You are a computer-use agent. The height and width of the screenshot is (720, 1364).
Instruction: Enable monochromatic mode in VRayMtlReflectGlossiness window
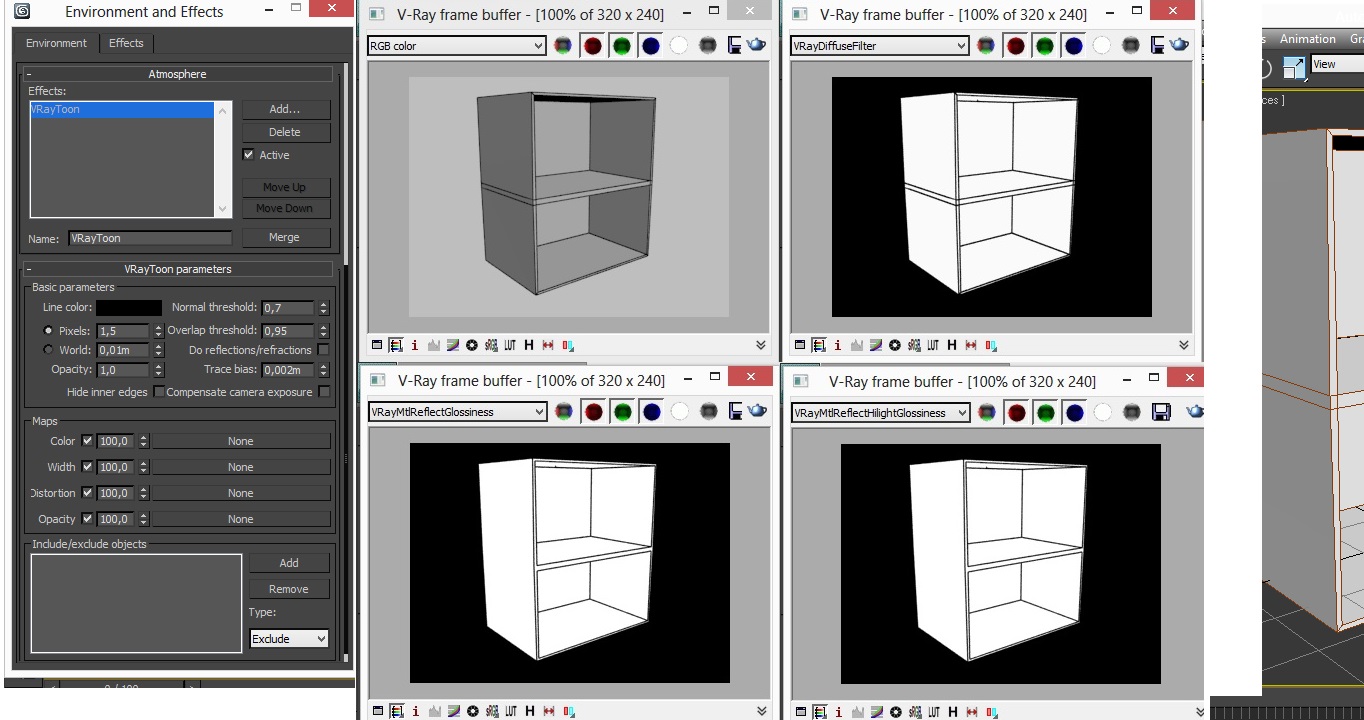pos(708,411)
